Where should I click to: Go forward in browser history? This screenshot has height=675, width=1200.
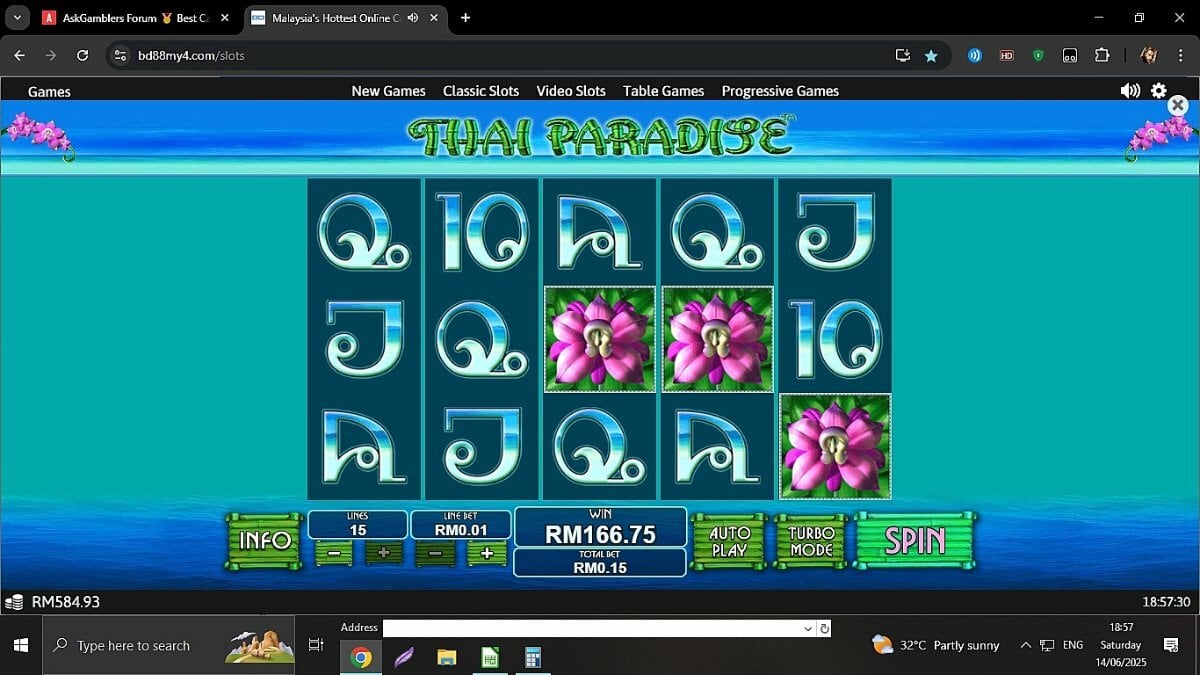(51, 56)
